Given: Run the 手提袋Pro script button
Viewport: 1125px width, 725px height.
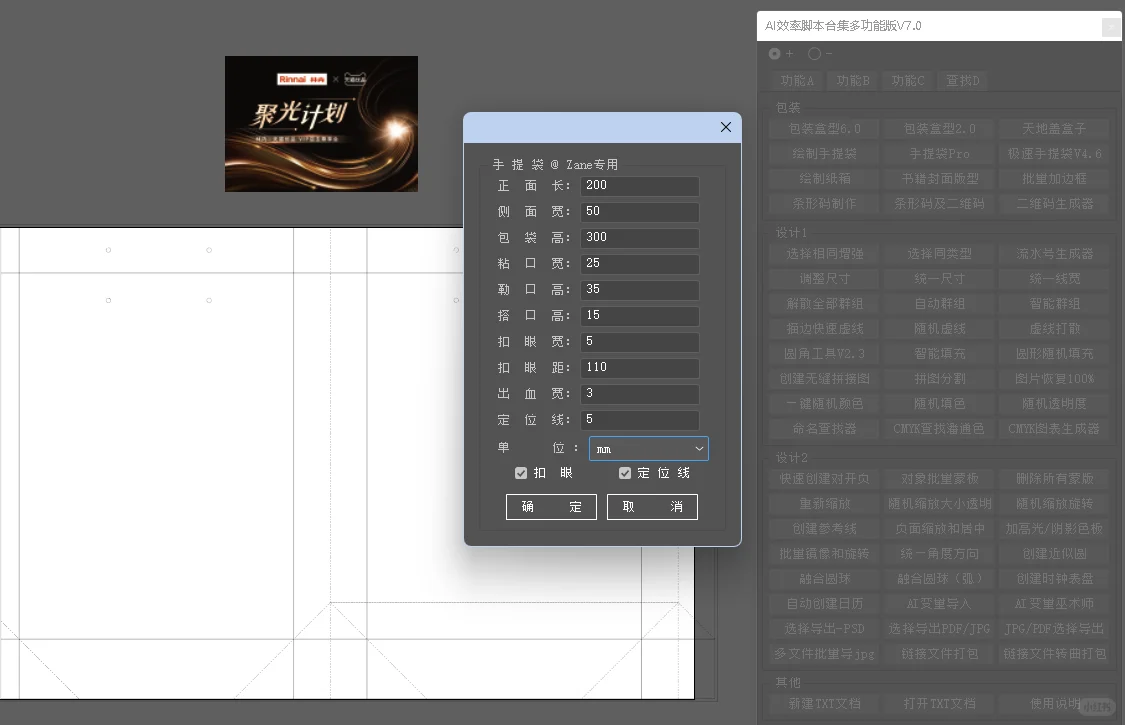Looking at the screenshot, I should coord(938,153).
